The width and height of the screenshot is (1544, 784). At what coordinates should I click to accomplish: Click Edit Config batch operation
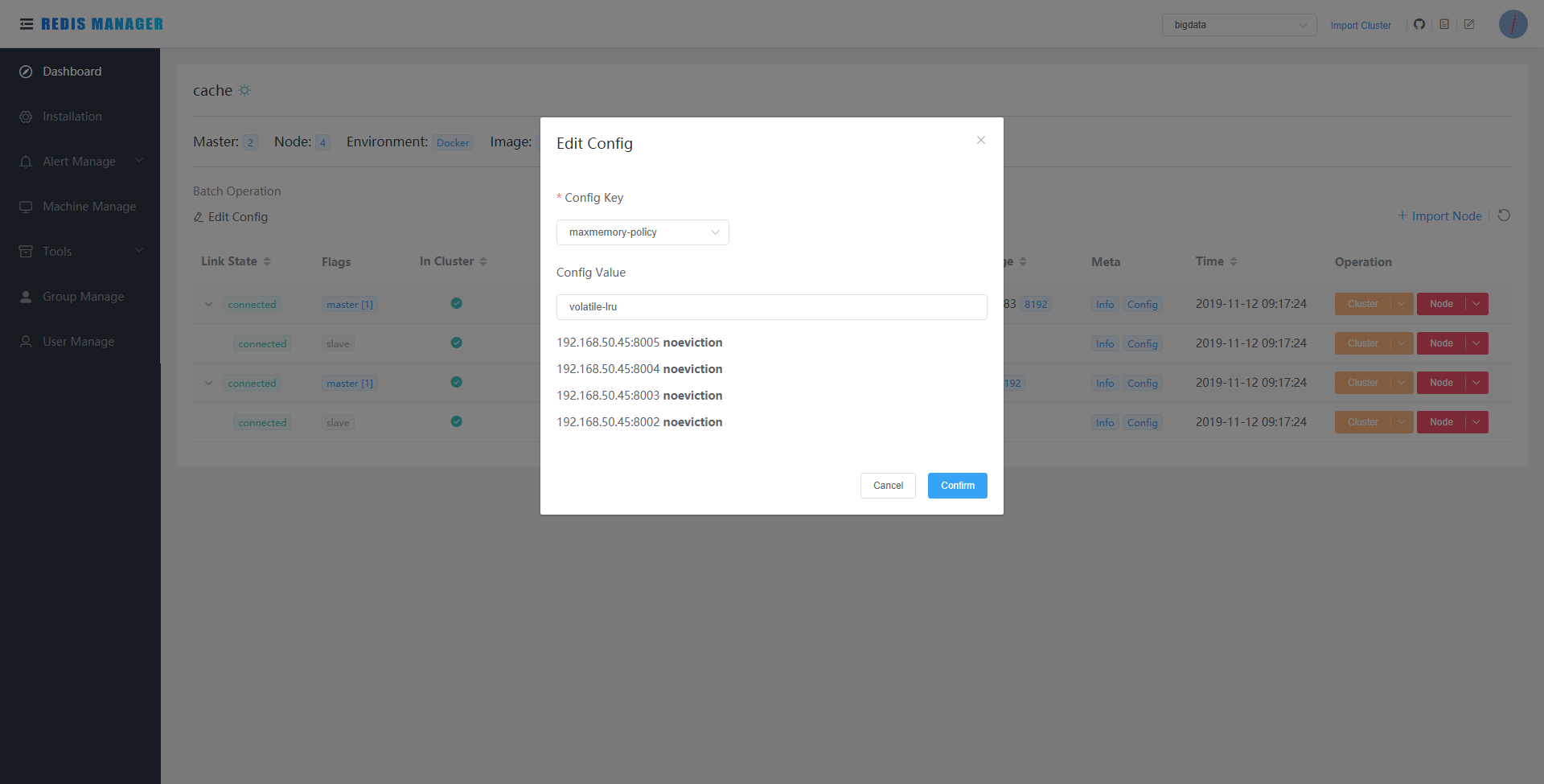pyautogui.click(x=231, y=217)
